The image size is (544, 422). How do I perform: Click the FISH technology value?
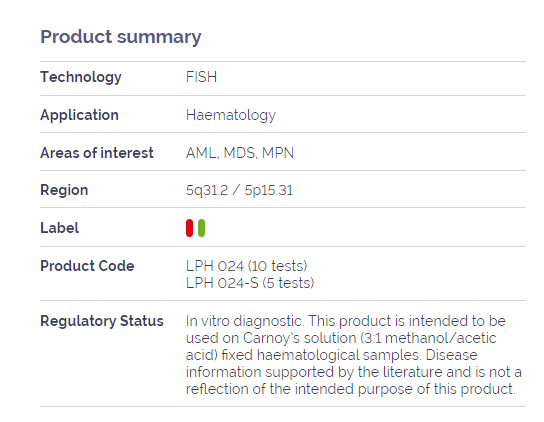tap(201, 77)
